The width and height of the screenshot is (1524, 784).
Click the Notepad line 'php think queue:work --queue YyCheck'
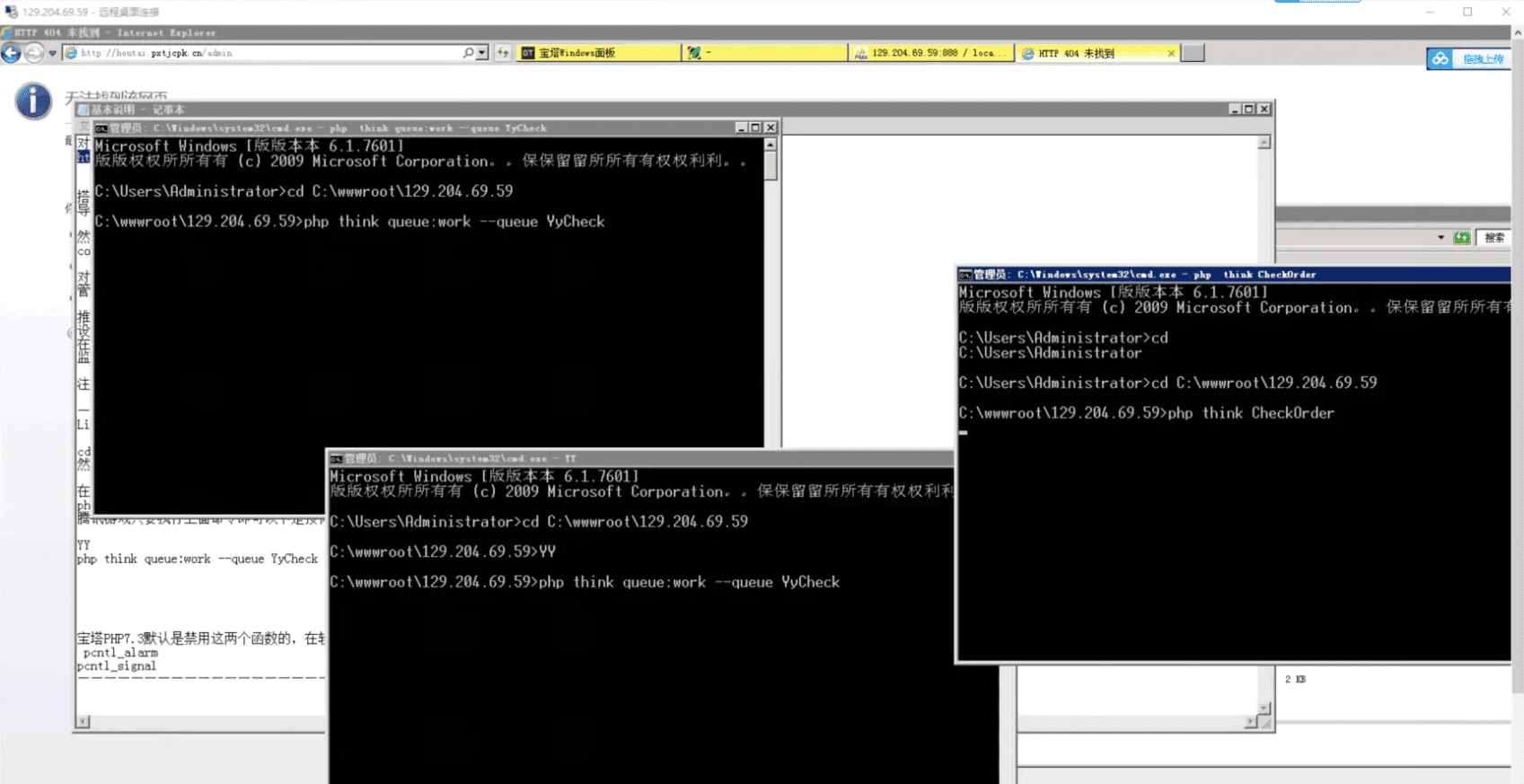[198, 559]
